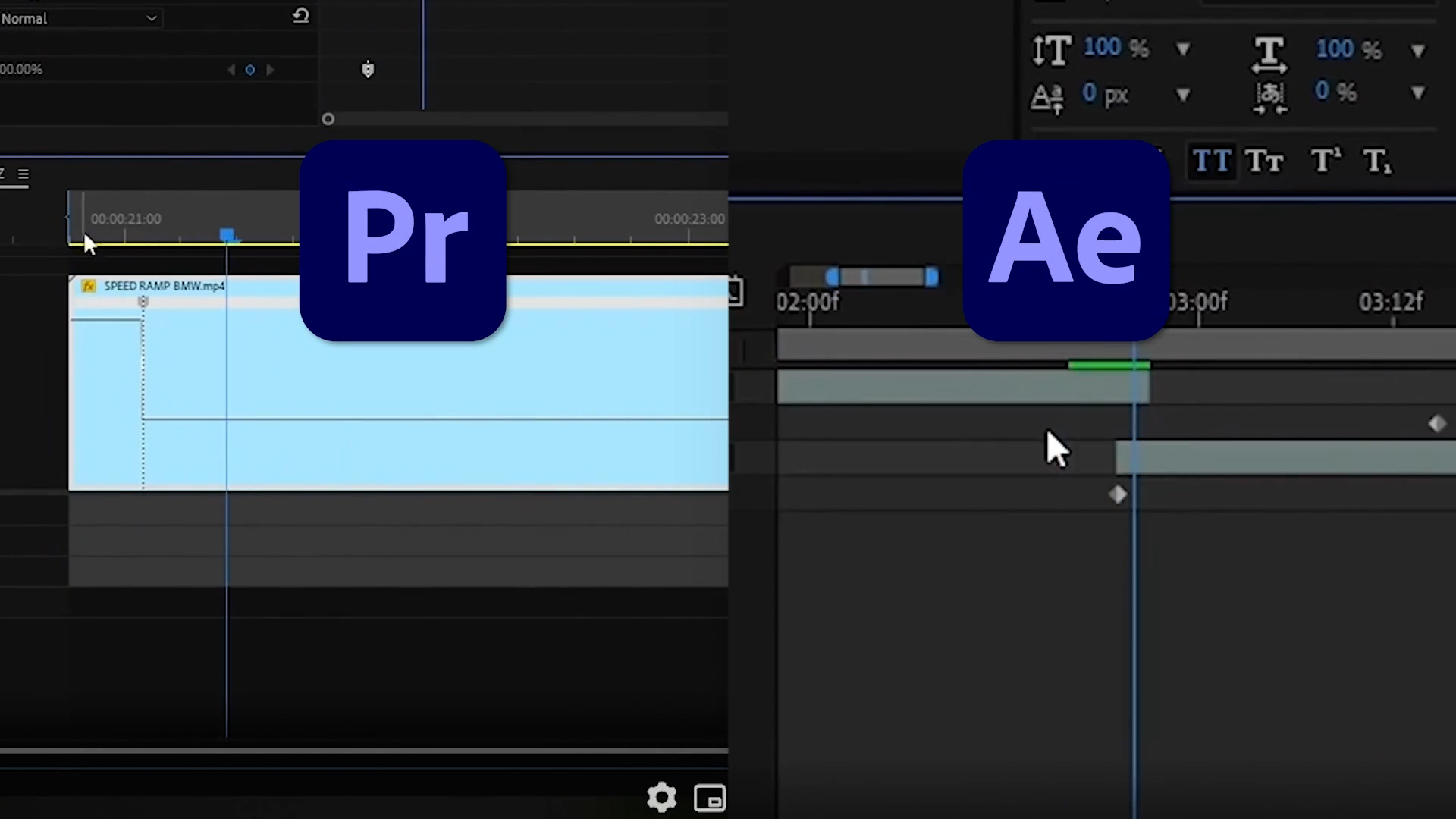The height and width of the screenshot is (819, 1456).
Task: Expand the vertical scale percentage dropdown arrow
Action: pos(1183,50)
